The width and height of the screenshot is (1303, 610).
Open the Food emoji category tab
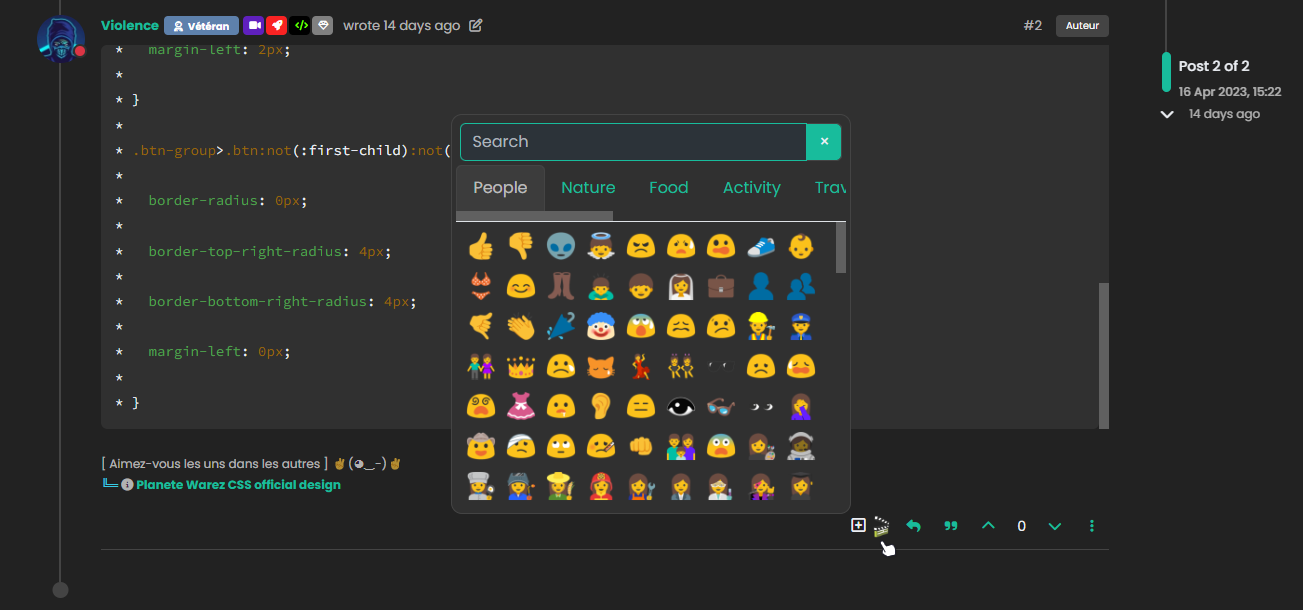668,187
